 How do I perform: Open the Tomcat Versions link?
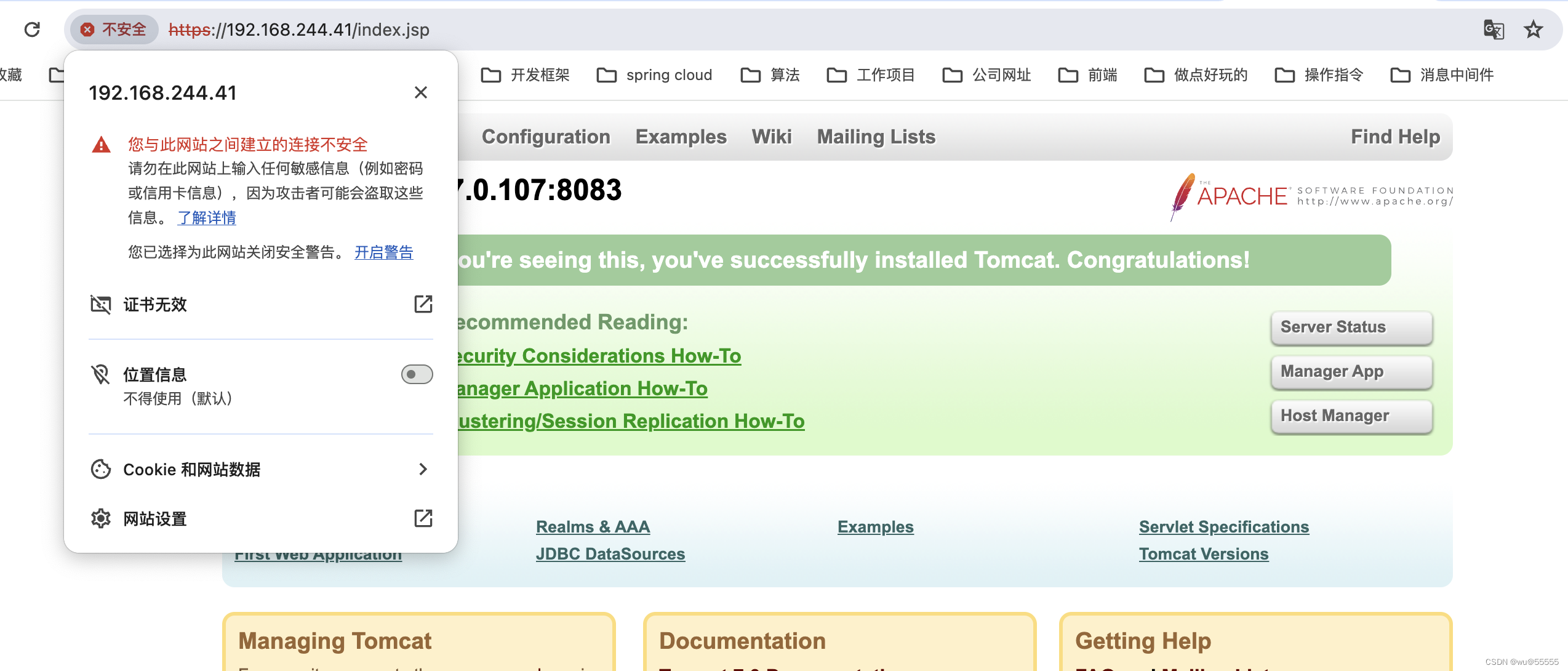click(1204, 554)
